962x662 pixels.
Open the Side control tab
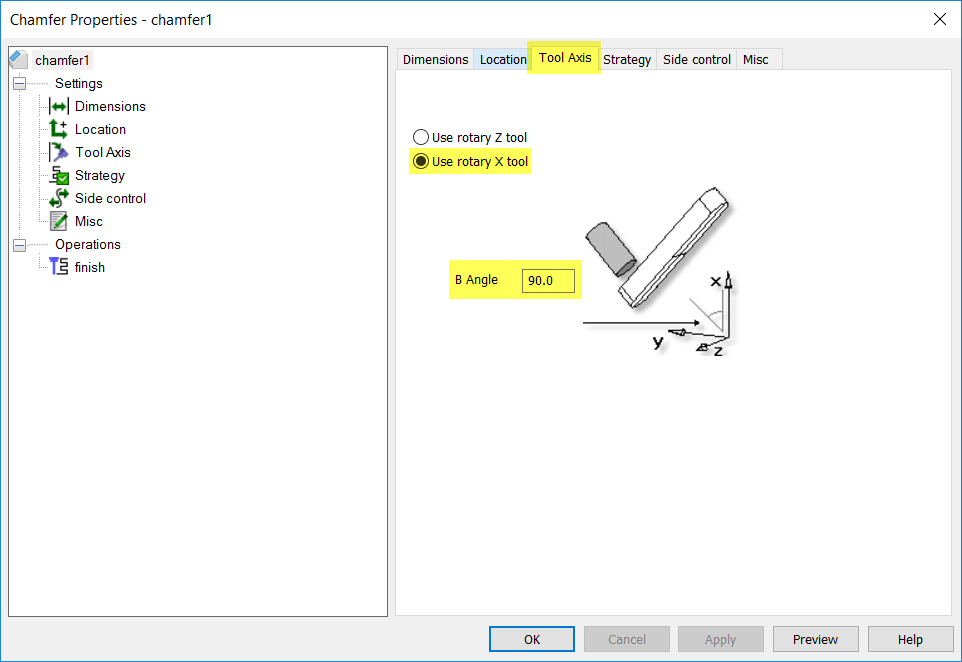[x=696, y=59]
